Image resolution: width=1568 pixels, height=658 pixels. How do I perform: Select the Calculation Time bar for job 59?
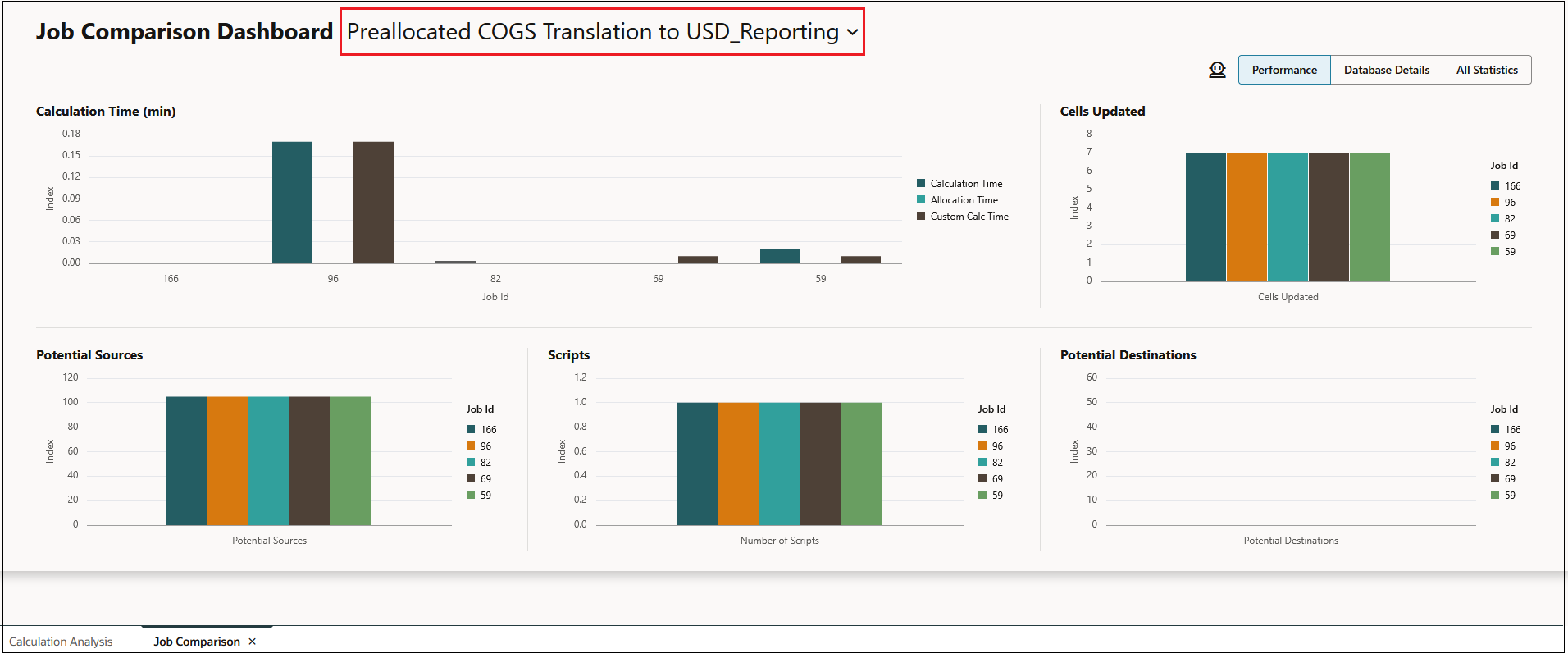coord(780,256)
